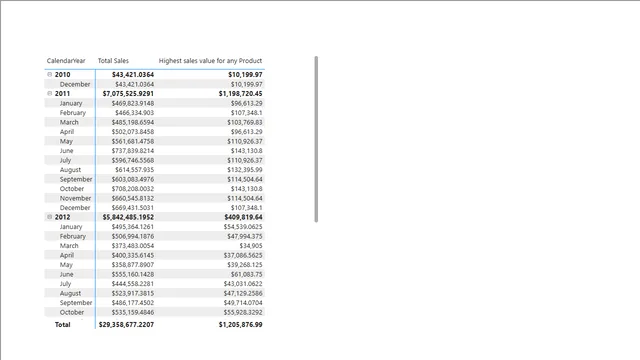Select the March label under 2012

(69, 246)
